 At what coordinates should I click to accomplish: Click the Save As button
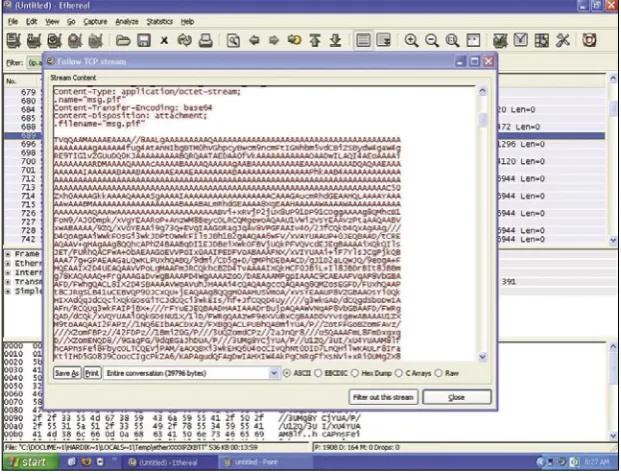tap(67, 373)
